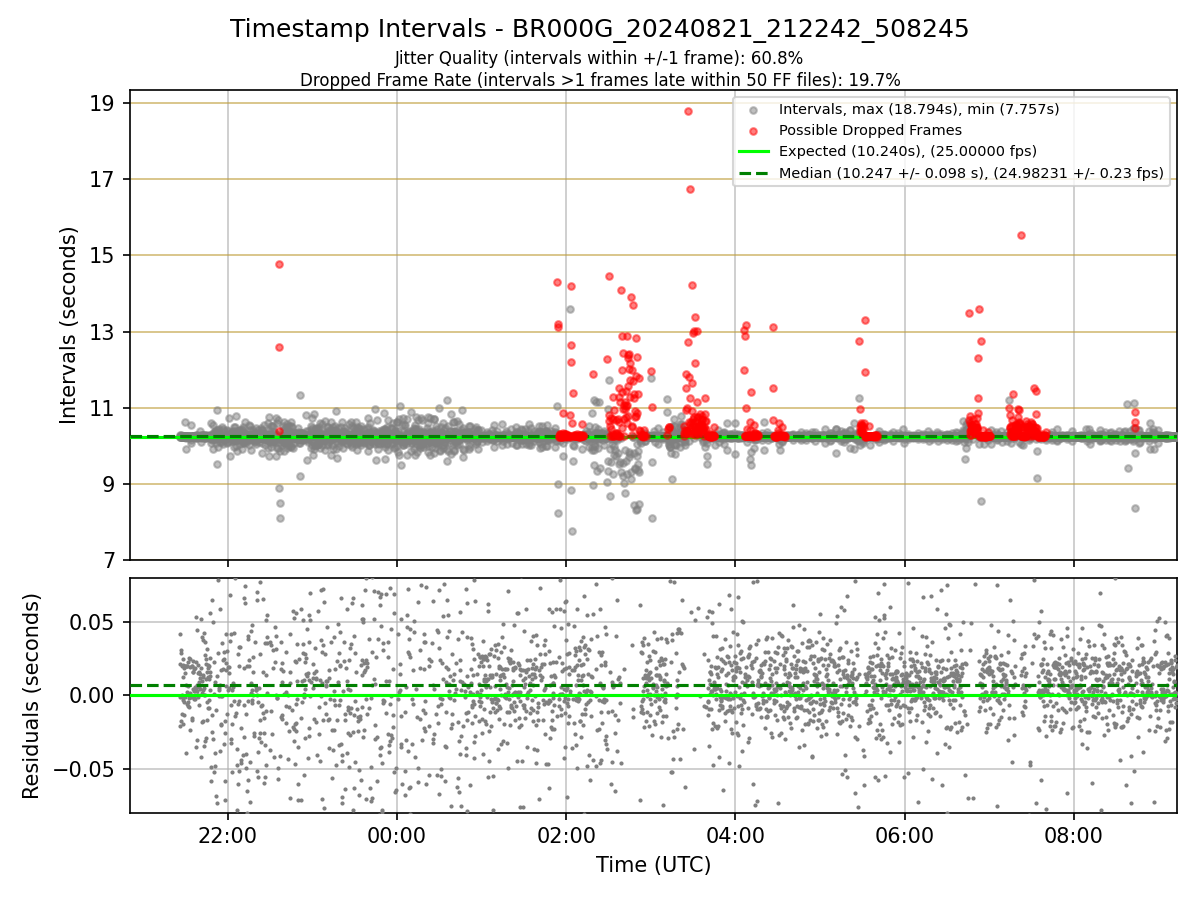This screenshot has width=1200, height=900.
Task: Click the x-axis label Time (UTC)
Action: (653, 865)
